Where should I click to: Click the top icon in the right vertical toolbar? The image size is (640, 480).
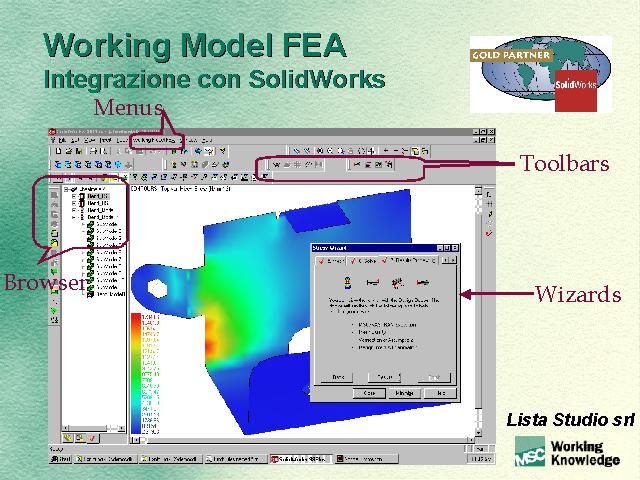click(x=488, y=192)
